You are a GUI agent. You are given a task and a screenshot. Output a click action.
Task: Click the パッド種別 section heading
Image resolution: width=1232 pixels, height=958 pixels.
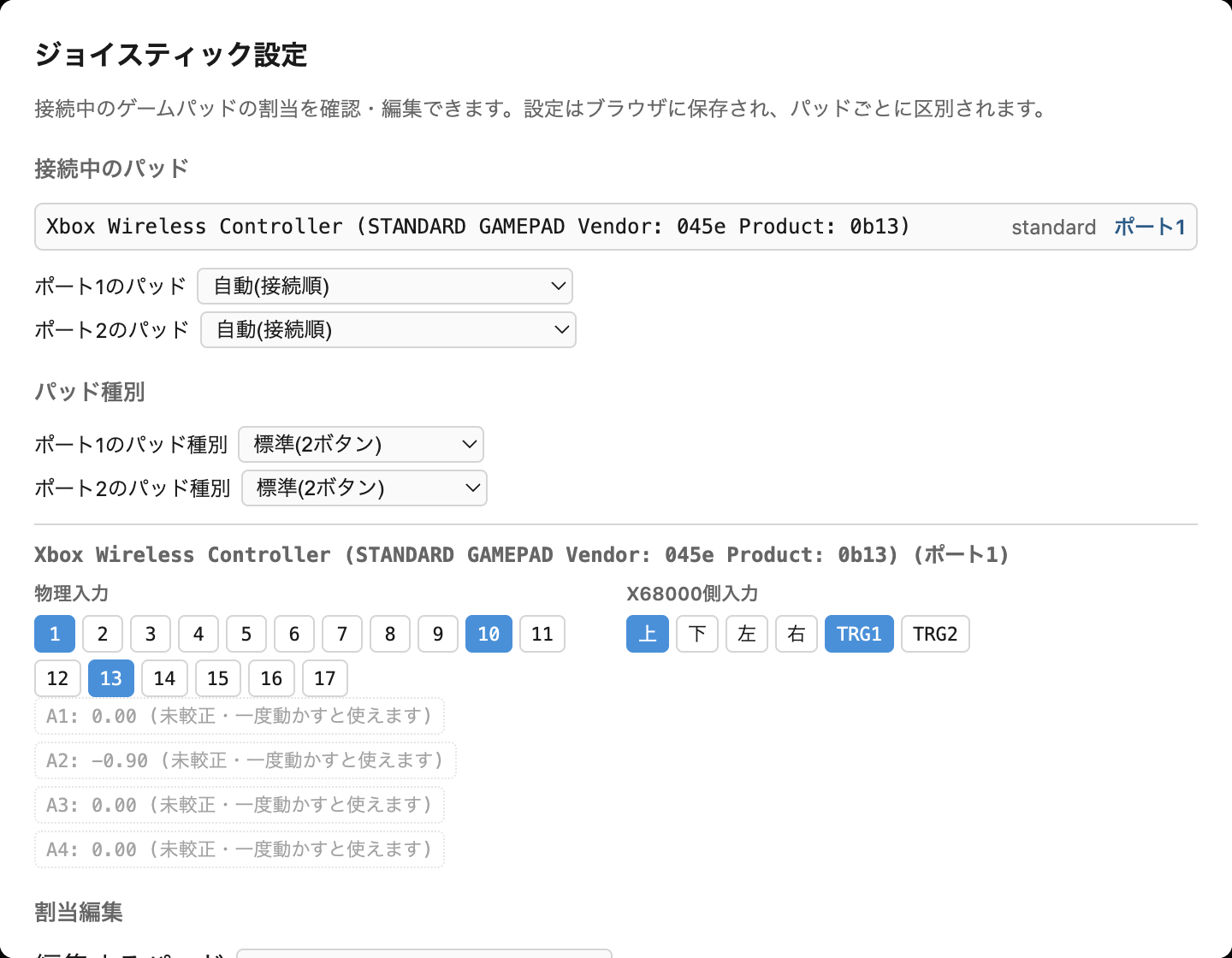tap(90, 392)
